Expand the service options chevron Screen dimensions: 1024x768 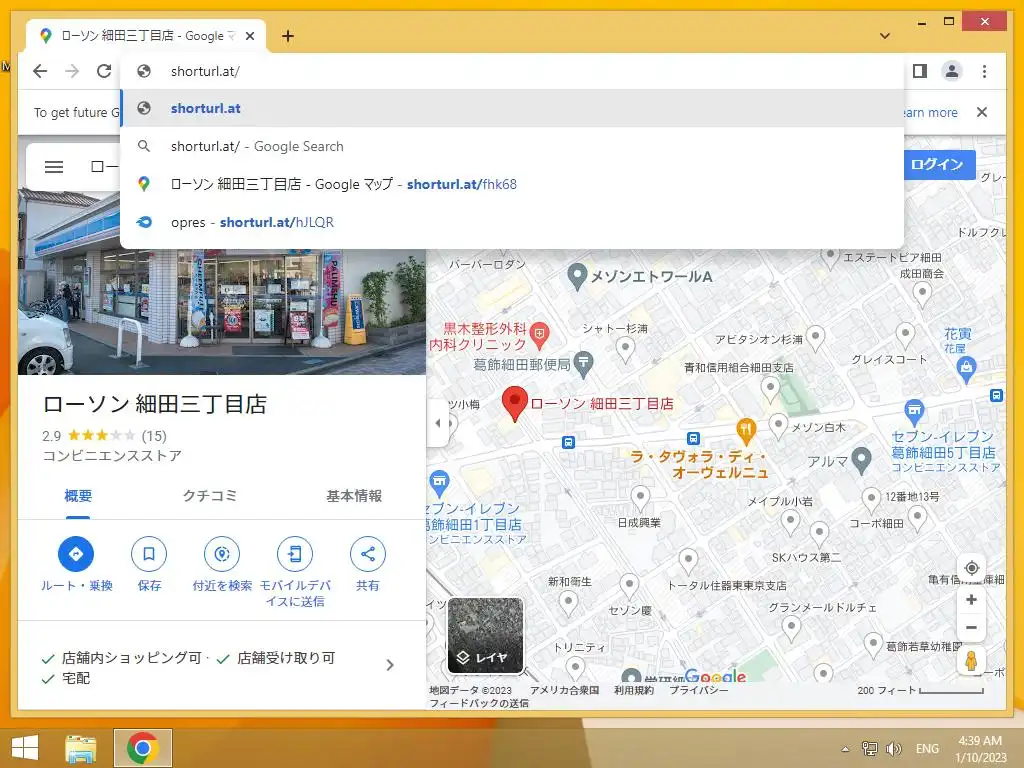pyautogui.click(x=390, y=665)
